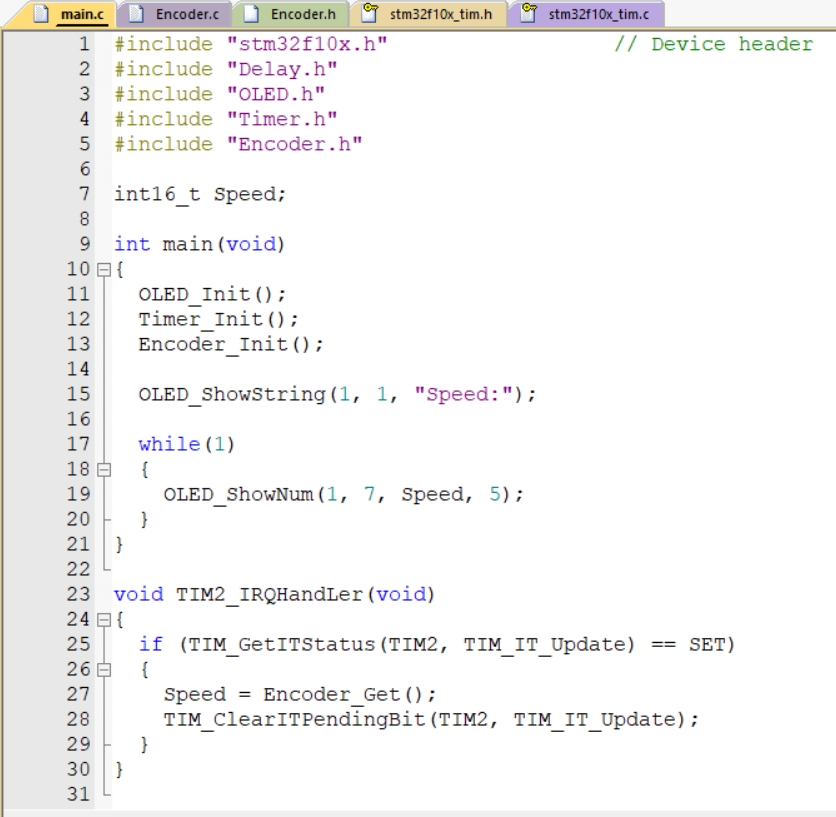Click line number 7 in the gutter

coord(84,194)
